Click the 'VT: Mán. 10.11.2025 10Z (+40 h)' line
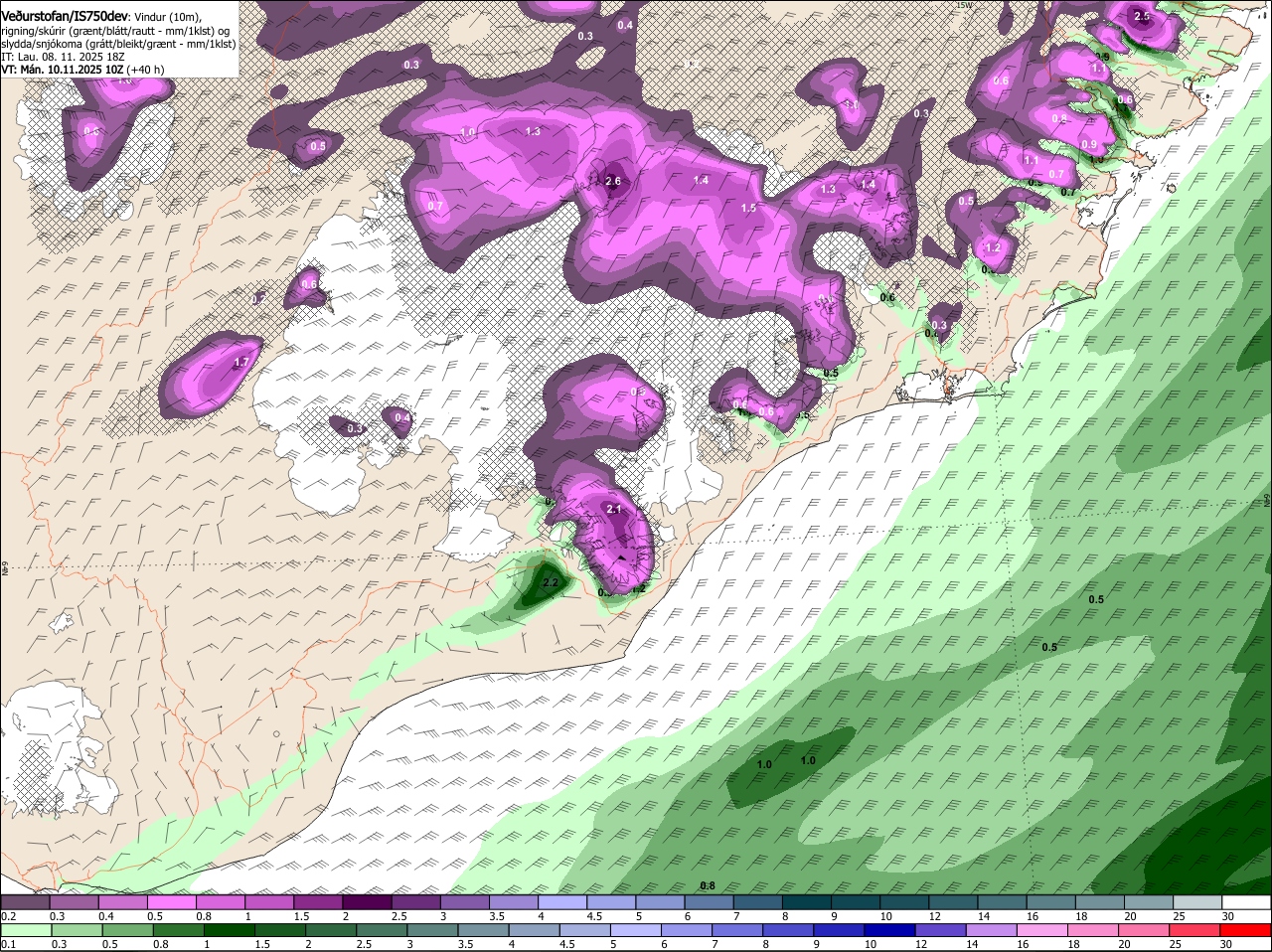1272x952 pixels. pyautogui.click(x=82, y=70)
